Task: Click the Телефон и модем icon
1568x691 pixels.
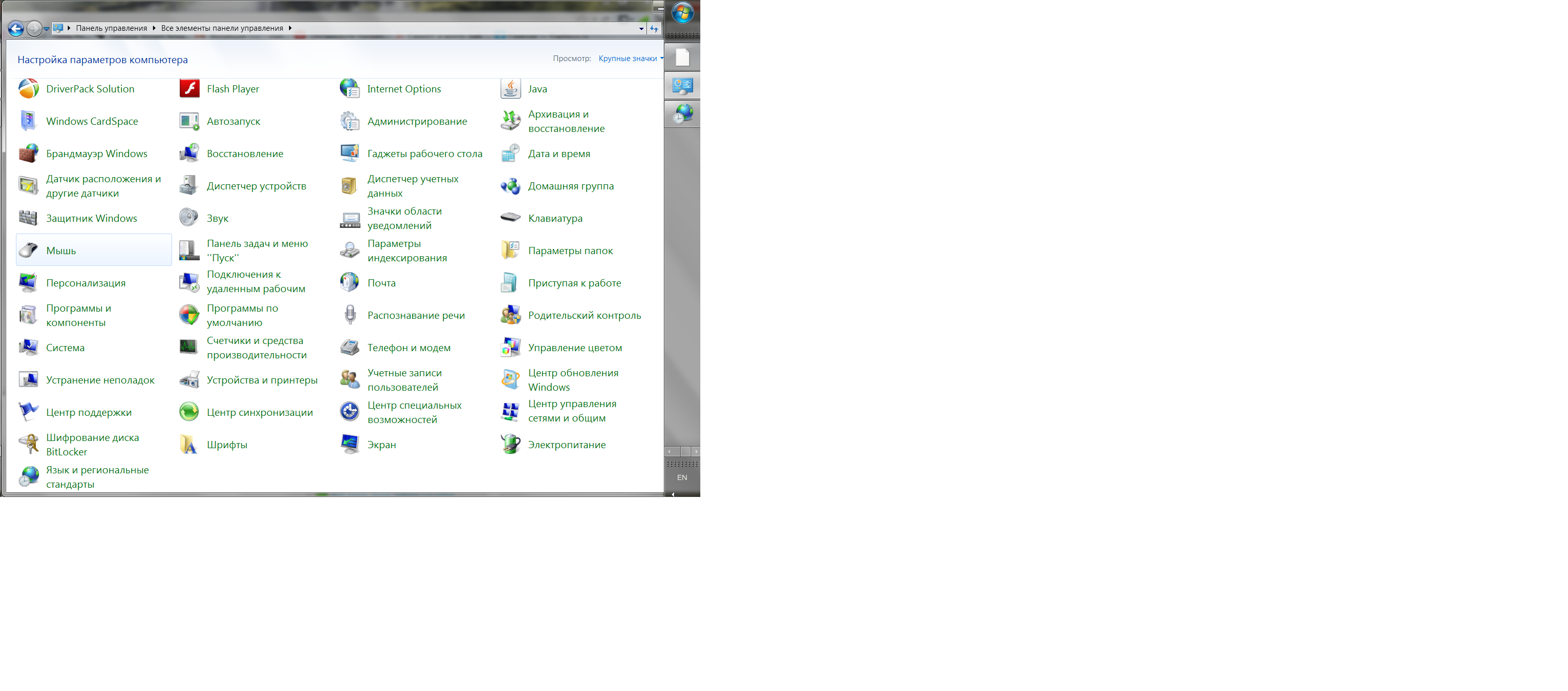Action: [x=350, y=347]
